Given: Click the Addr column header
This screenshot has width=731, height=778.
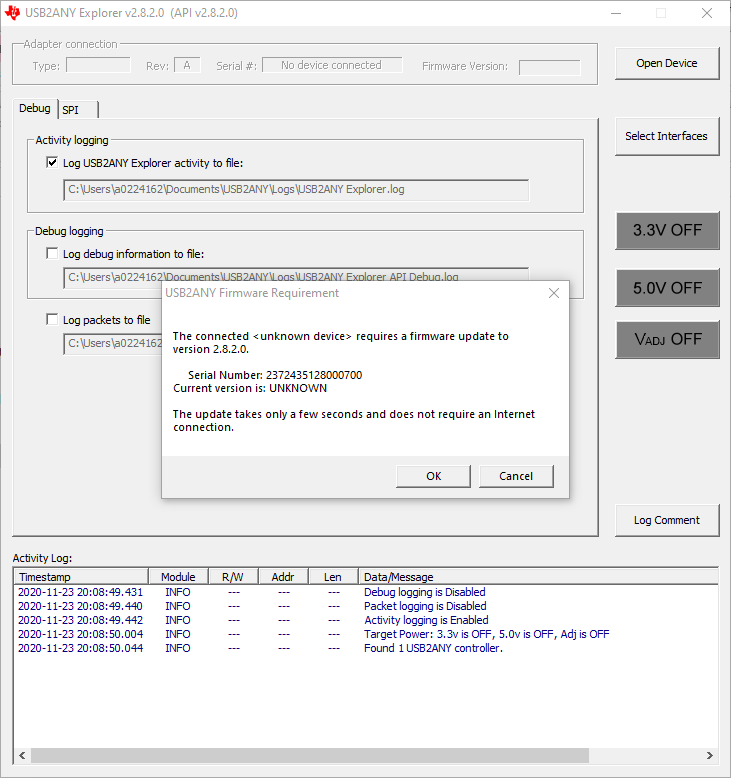Looking at the screenshot, I should [283, 577].
